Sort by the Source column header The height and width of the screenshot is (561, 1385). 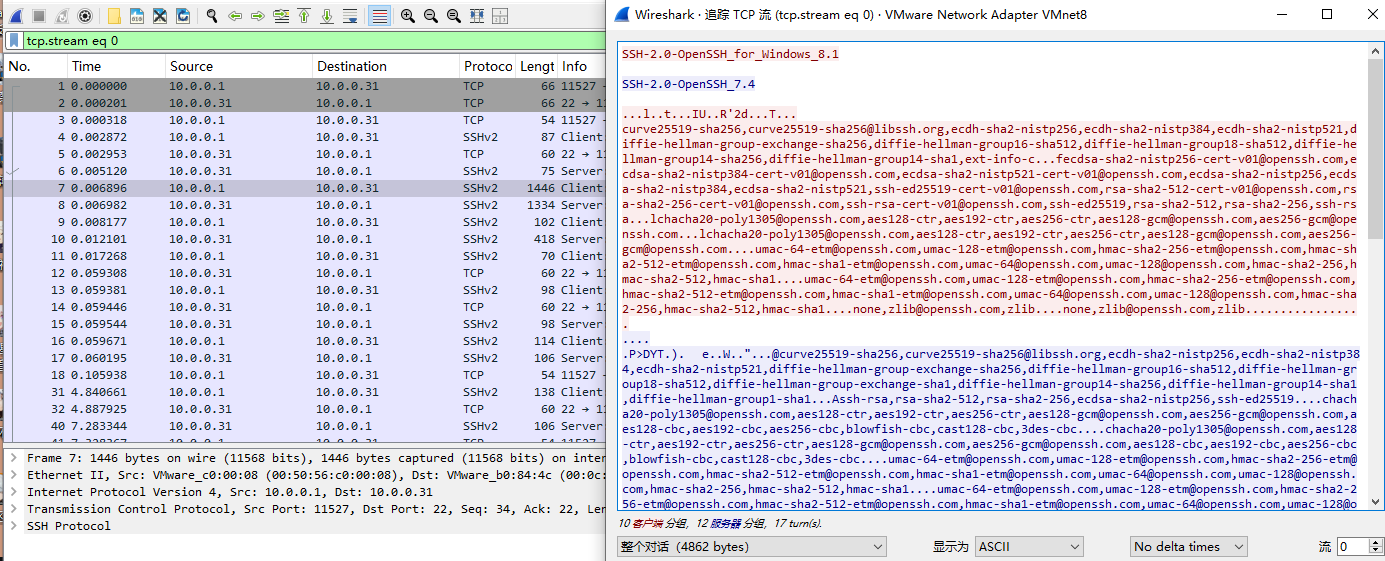238,66
